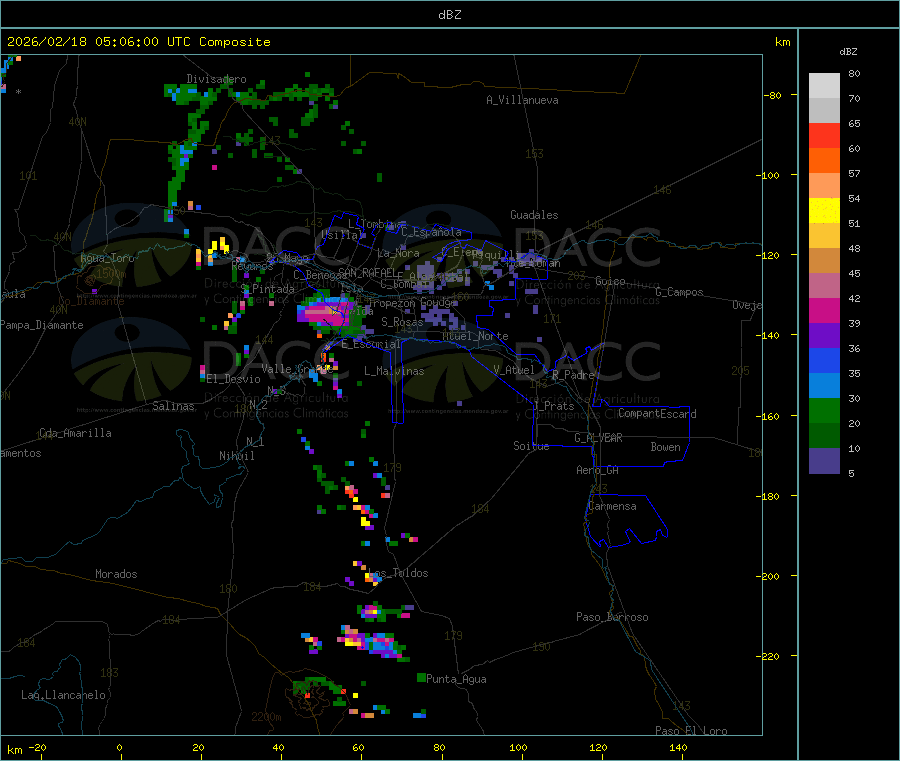This screenshot has height=761, width=900.
Task: Click the Paso_Barroso label
Action: [612, 617]
